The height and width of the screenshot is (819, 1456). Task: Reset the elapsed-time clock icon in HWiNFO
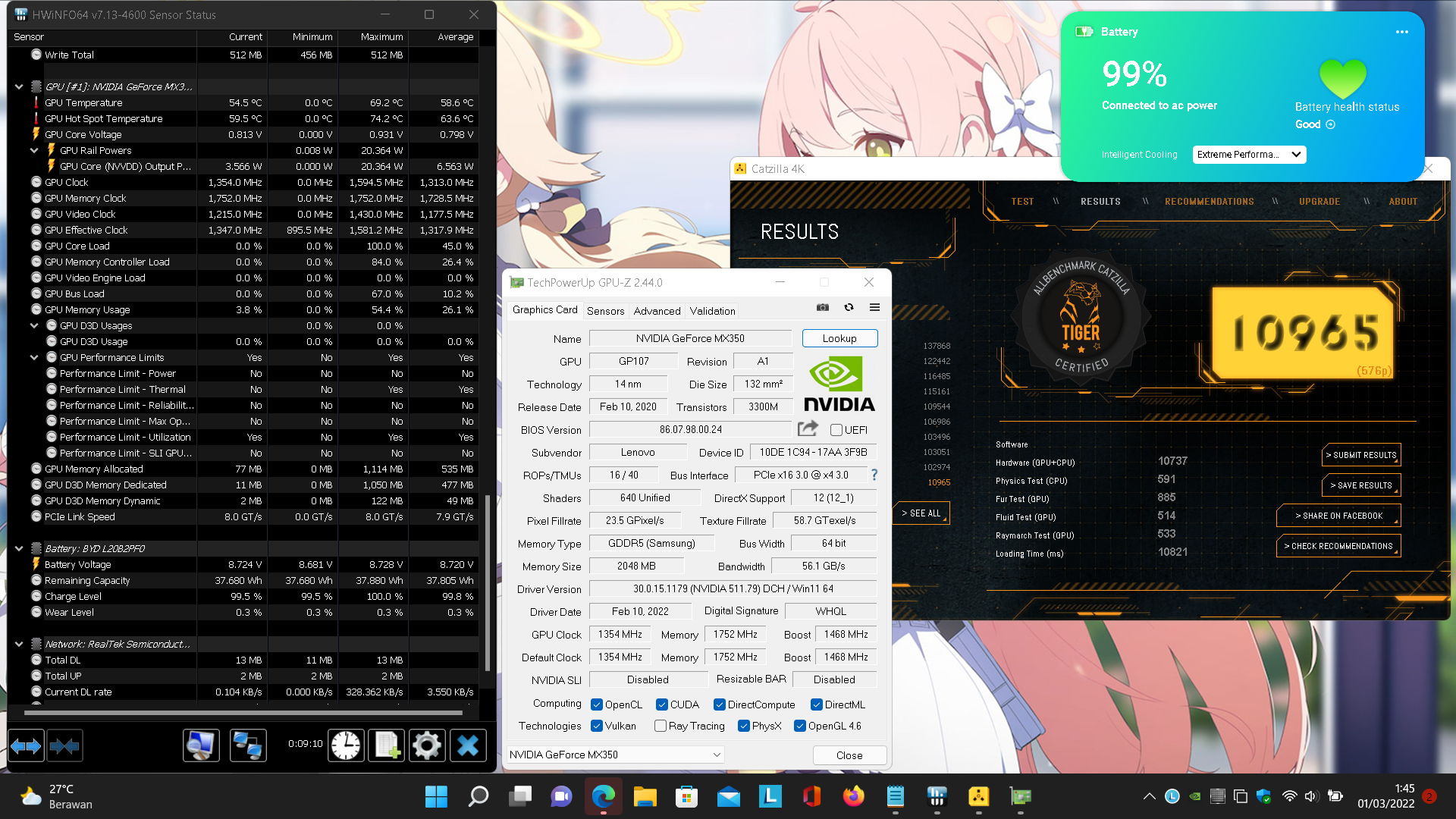346,746
